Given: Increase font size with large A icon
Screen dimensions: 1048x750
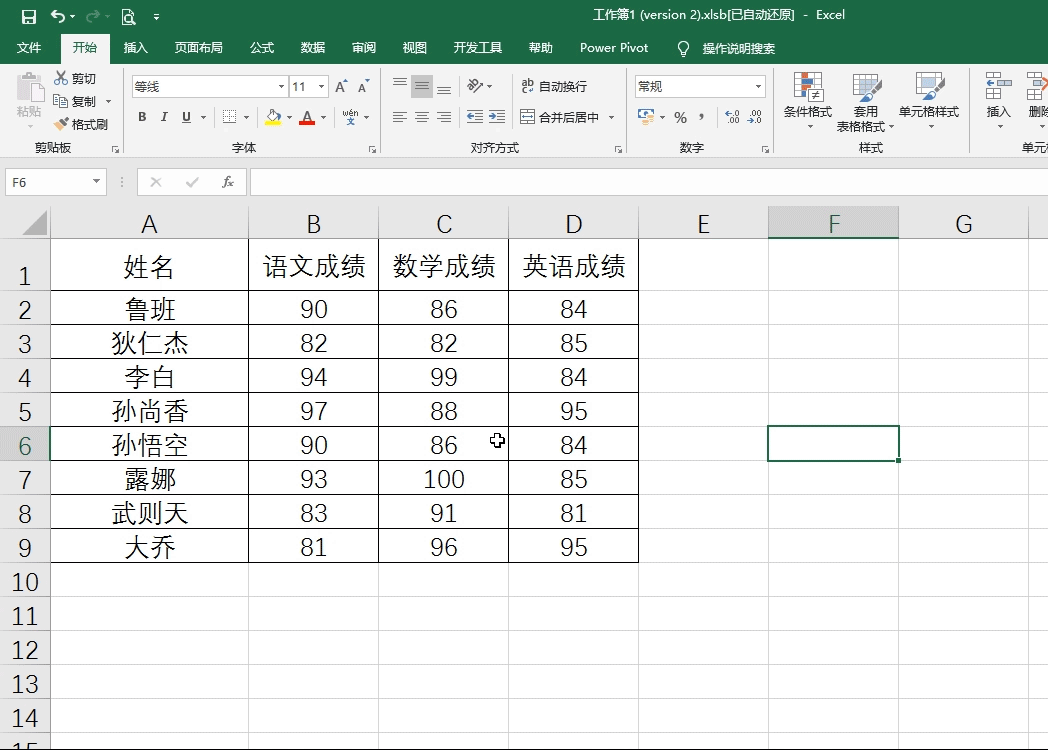Looking at the screenshot, I should coord(341,86).
